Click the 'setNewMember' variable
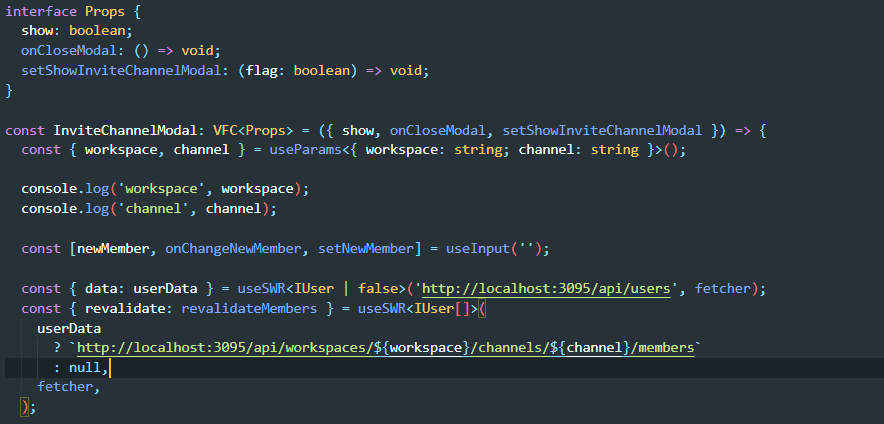The height and width of the screenshot is (424, 884). coord(366,249)
